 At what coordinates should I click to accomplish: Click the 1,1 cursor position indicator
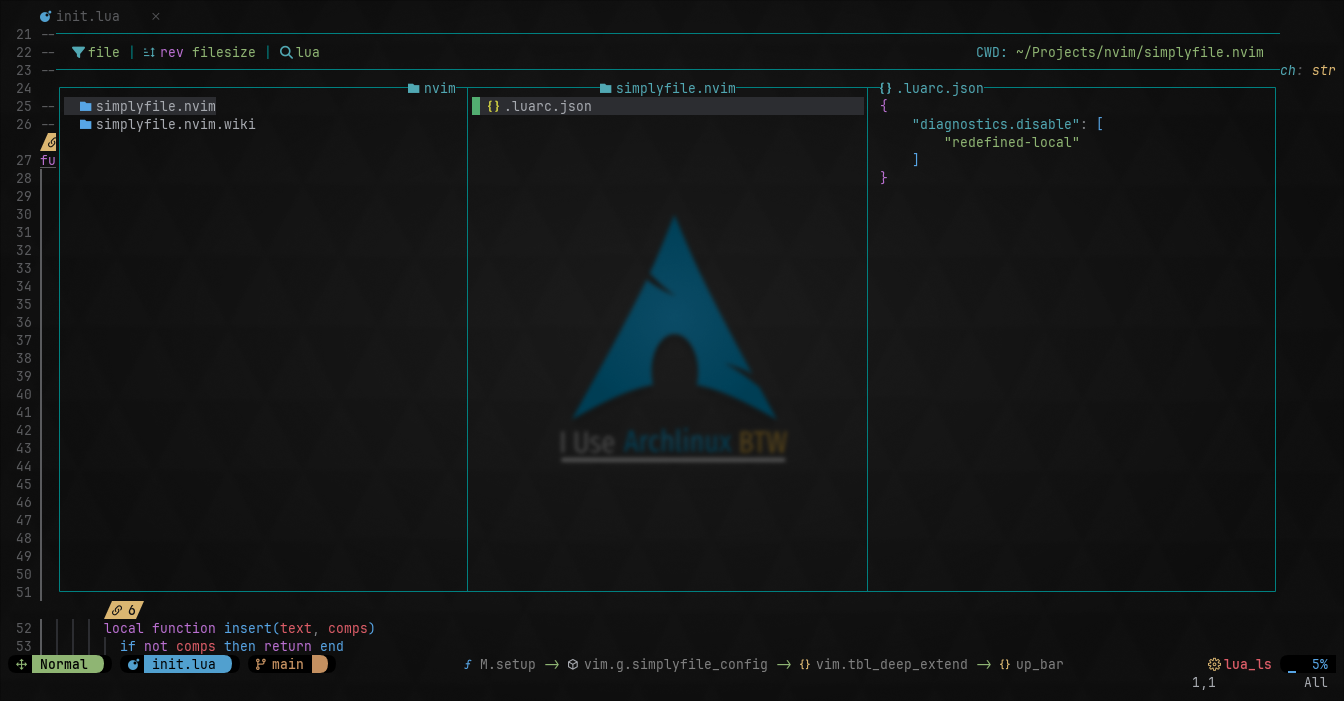1204,682
